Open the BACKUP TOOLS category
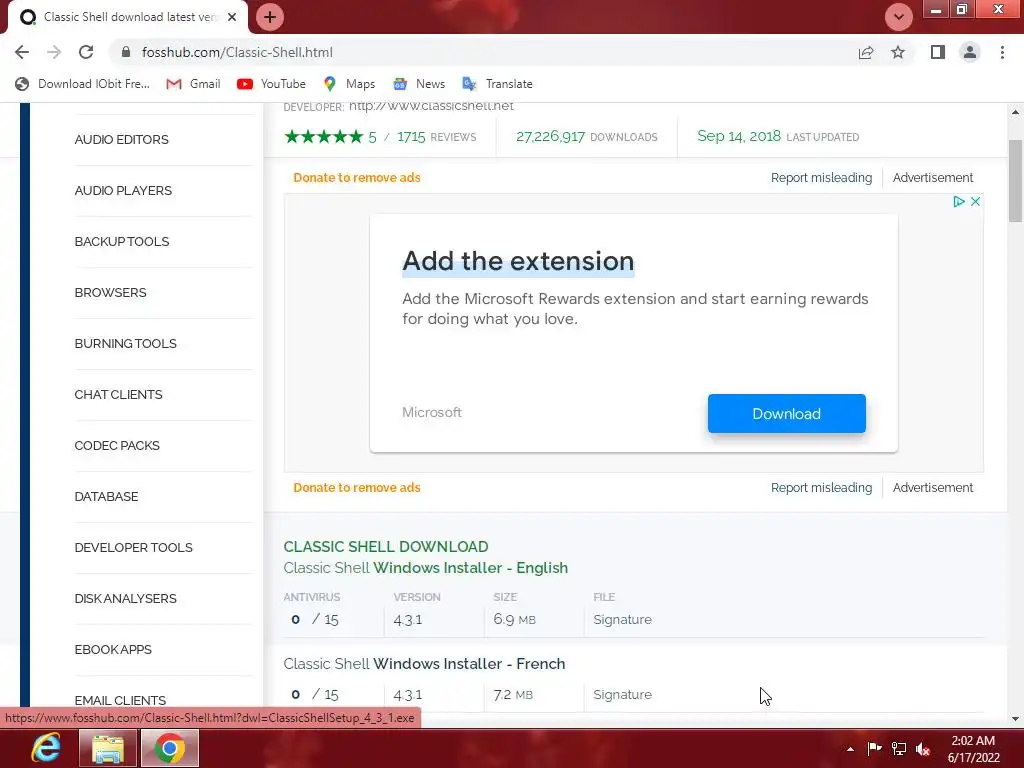This screenshot has width=1024, height=768. pyautogui.click(x=122, y=242)
